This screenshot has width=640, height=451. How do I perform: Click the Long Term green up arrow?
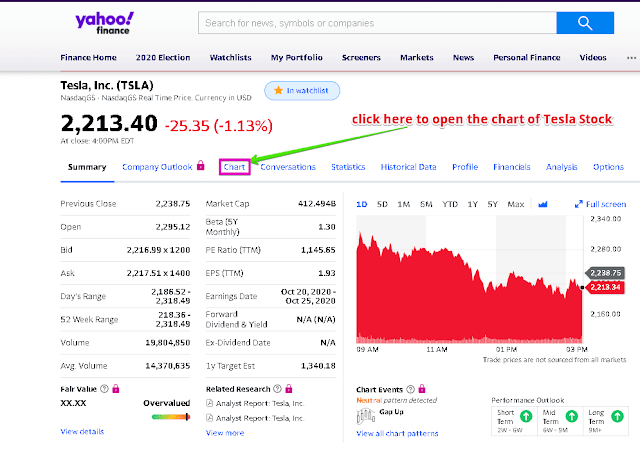tap(618, 416)
